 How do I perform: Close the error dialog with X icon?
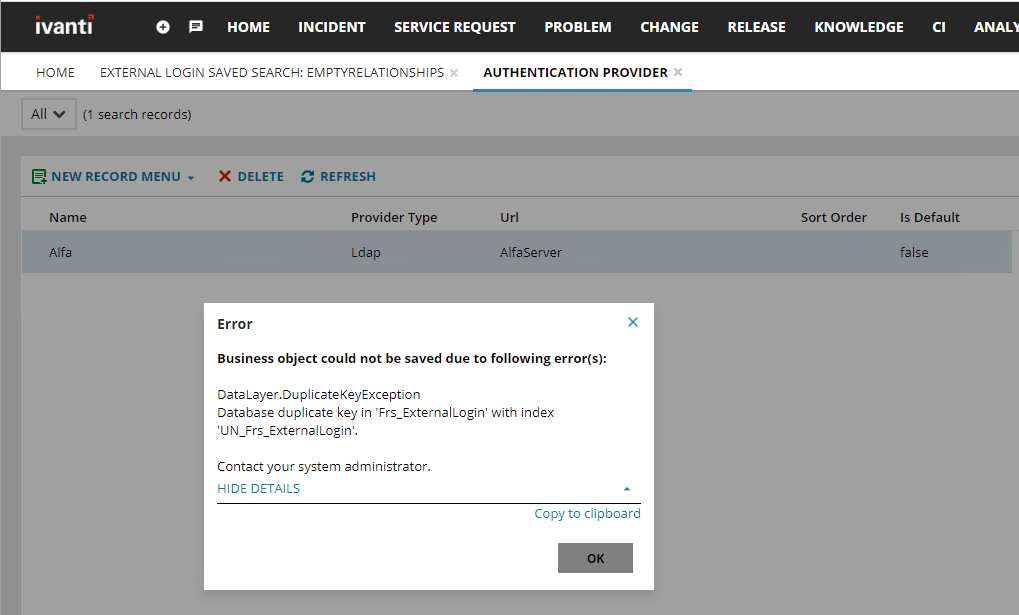[632, 322]
